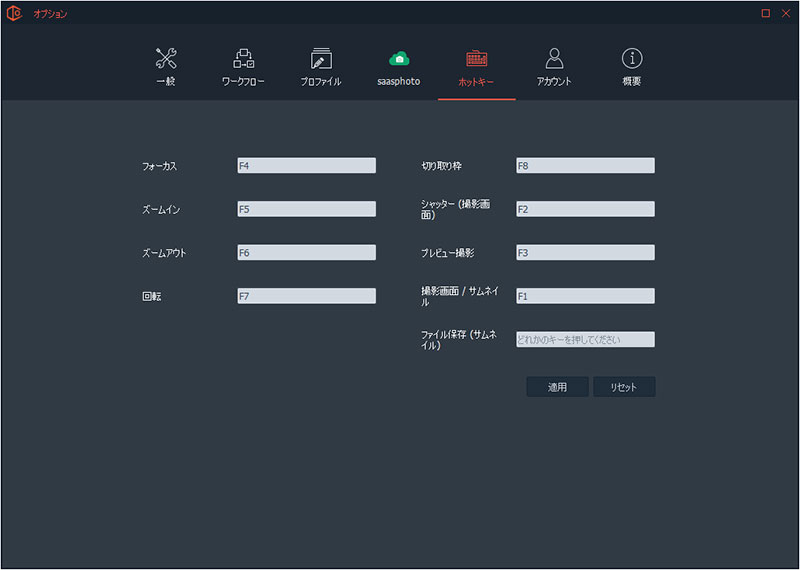The width and height of the screenshot is (800, 570).
Task: Open the Workflow (ワークフロー) icon
Action: [243, 58]
